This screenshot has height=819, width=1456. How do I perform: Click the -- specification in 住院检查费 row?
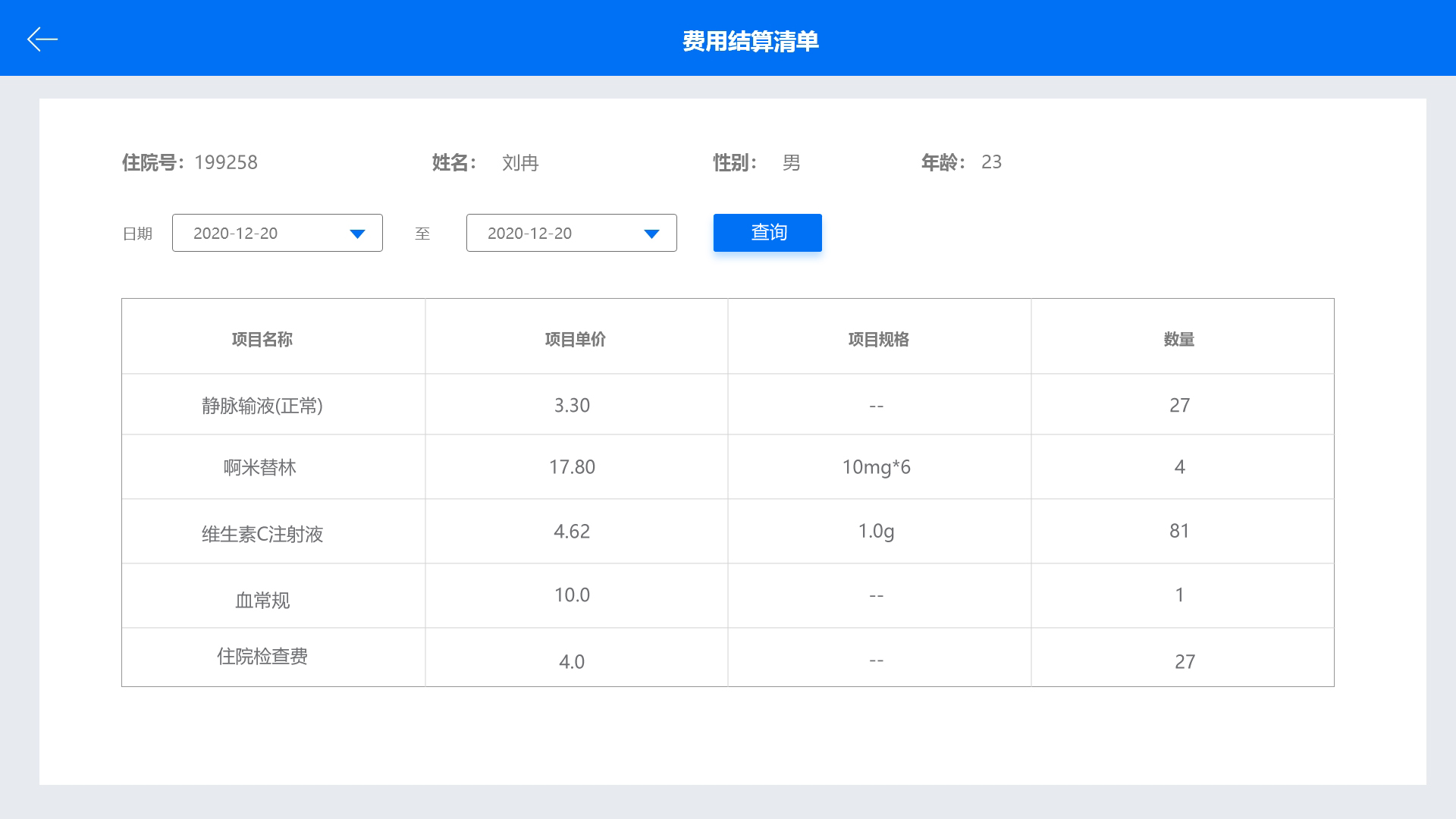click(x=877, y=661)
